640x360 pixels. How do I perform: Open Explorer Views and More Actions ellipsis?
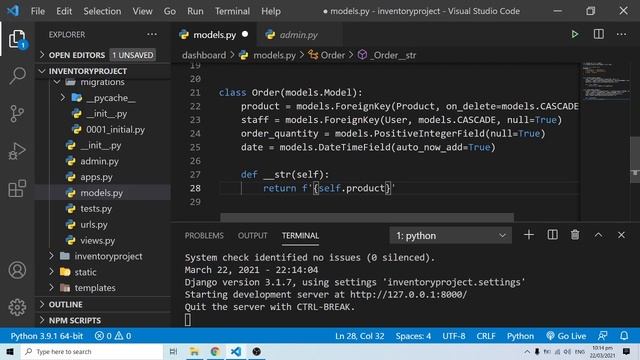tap(152, 34)
